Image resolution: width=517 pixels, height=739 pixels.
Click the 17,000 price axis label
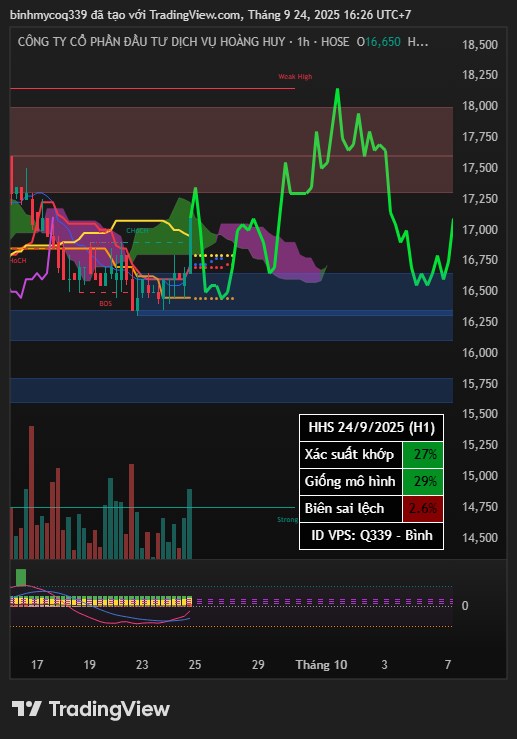pos(480,230)
